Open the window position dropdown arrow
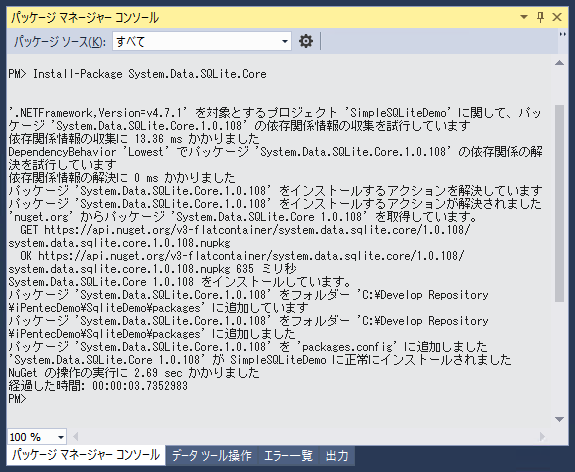Image resolution: width=575 pixels, height=472 pixels. point(524,17)
